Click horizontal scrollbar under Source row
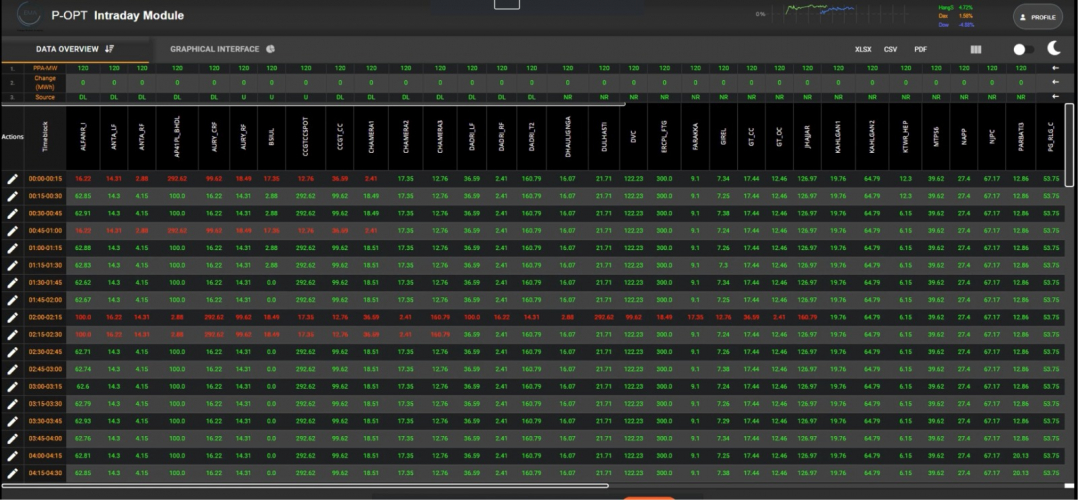The width and height of the screenshot is (1078, 500). click(313, 105)
